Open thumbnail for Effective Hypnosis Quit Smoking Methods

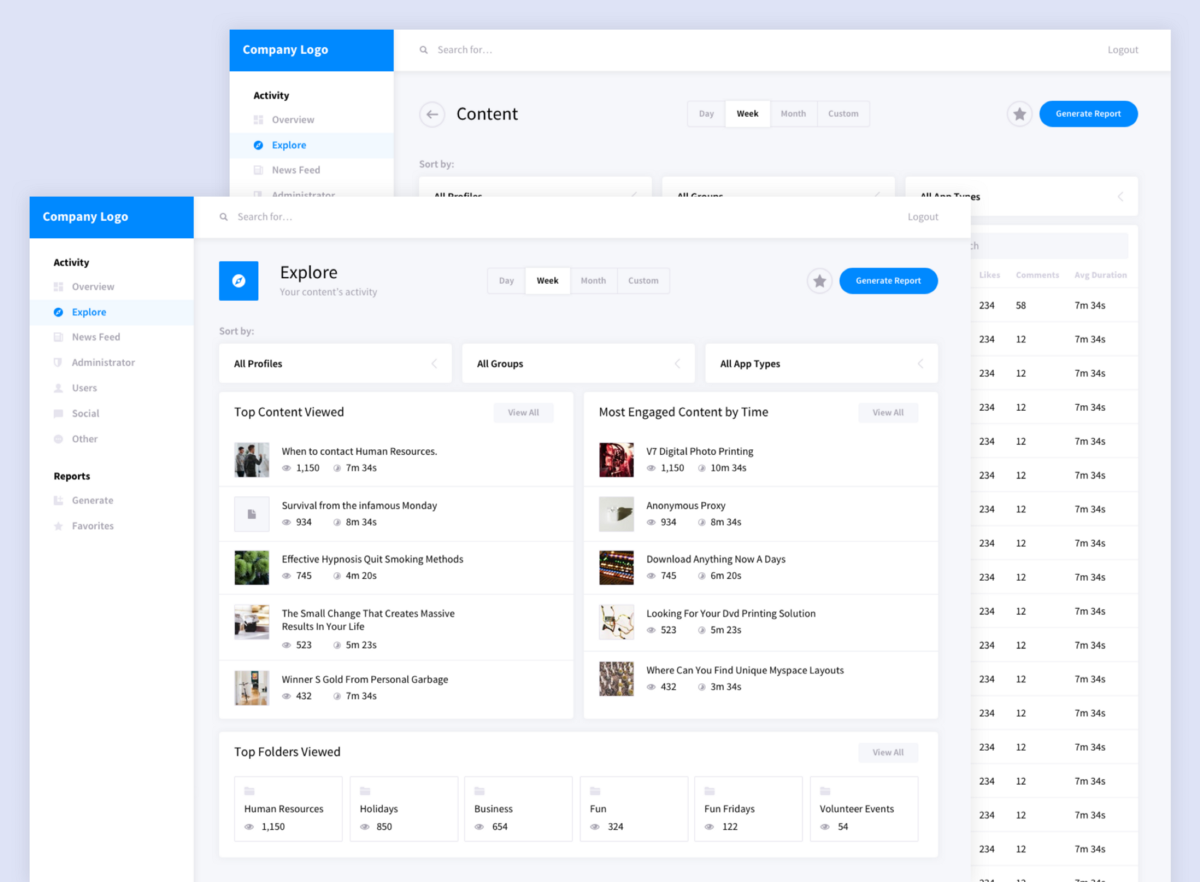point(252,568)
